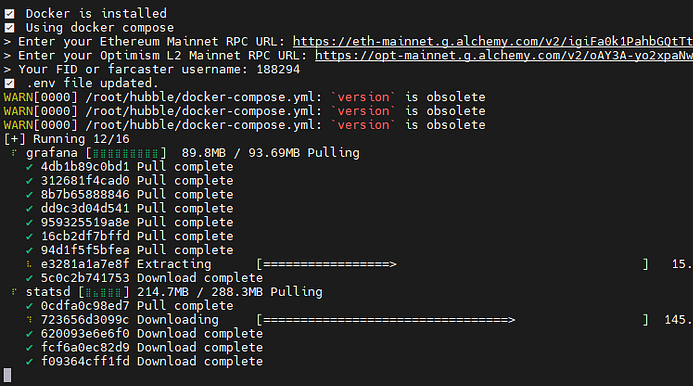This screenshot has height=386, width=693.
Task: Click the green check next to dd9c3d04d541
Action: 30,209
